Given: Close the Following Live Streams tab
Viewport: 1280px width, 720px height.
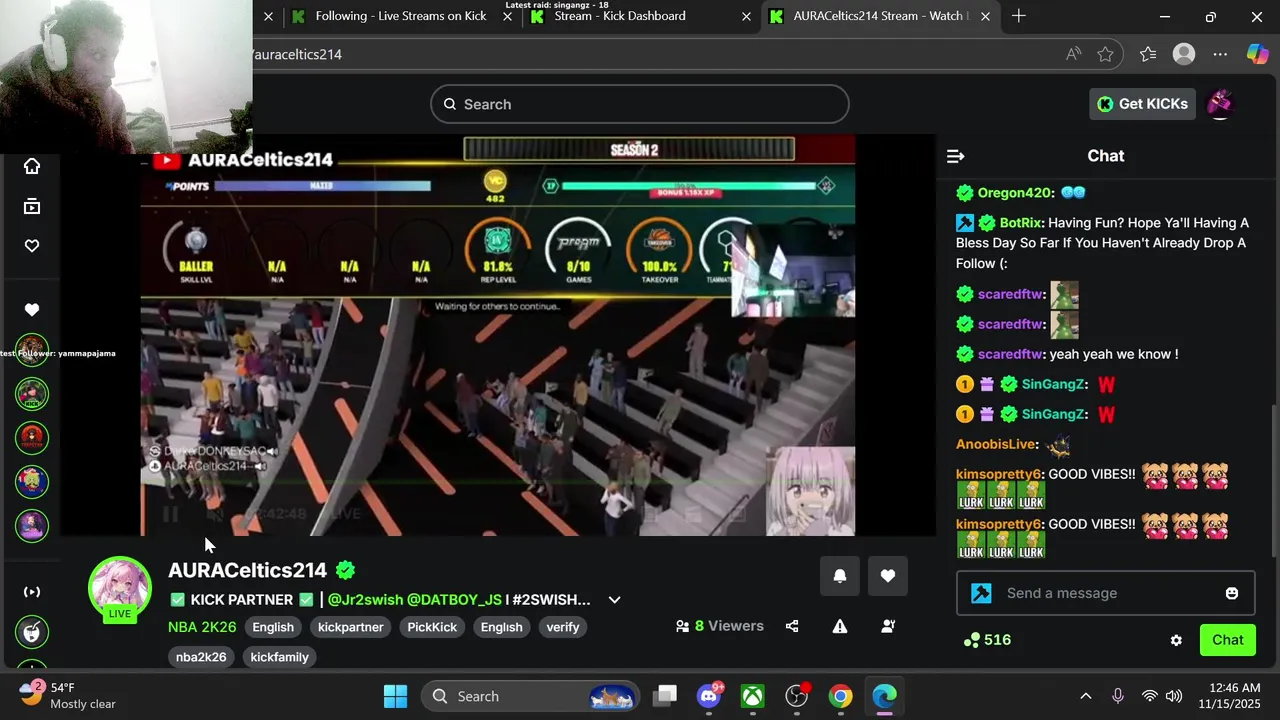Looking at the screenshot, I should click(507, 16).
